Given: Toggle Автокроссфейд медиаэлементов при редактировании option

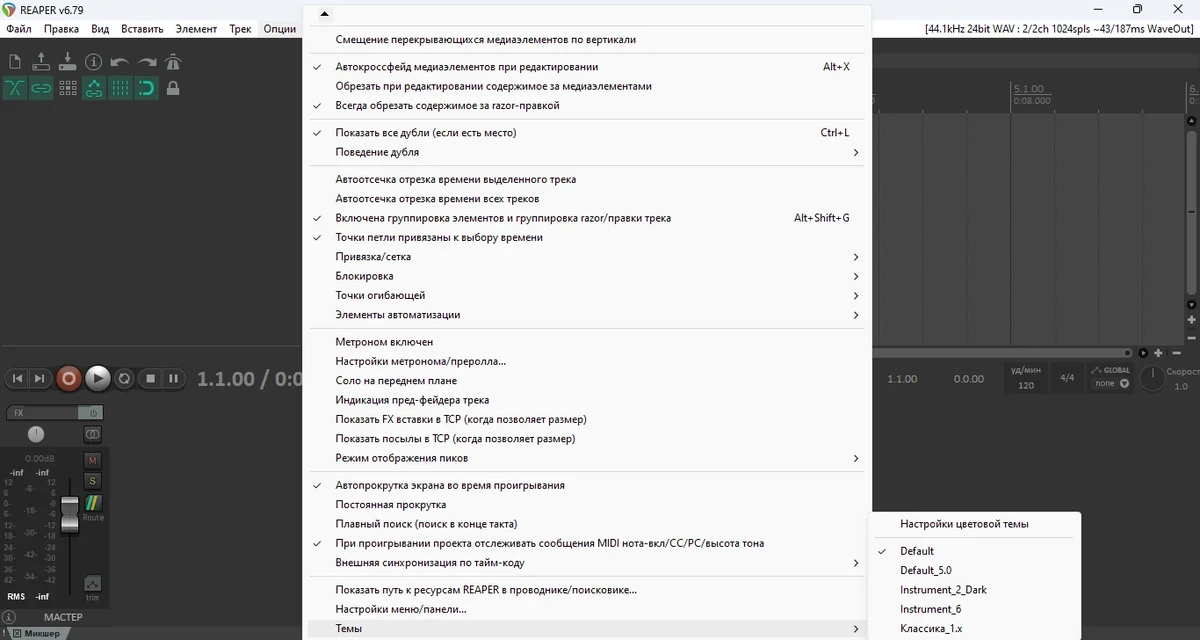Looking at the screenshot, I should (586, 67).
